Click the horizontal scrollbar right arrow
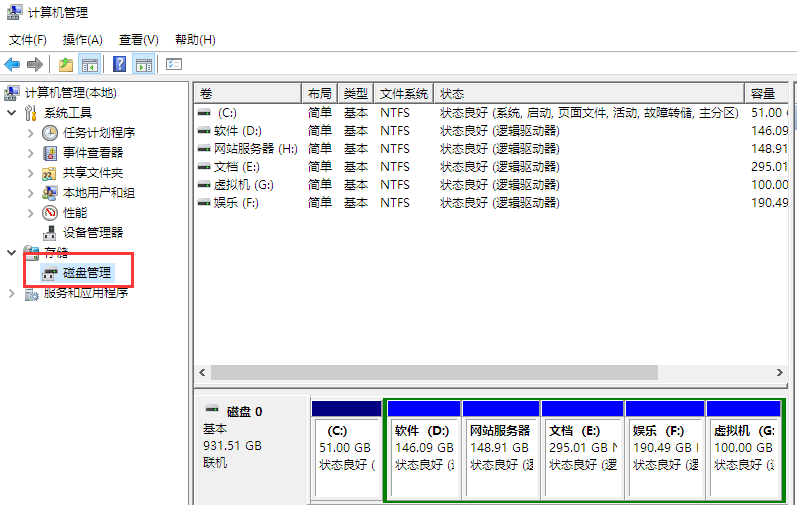The image size is (797, 505). click(x=780, y=372)
